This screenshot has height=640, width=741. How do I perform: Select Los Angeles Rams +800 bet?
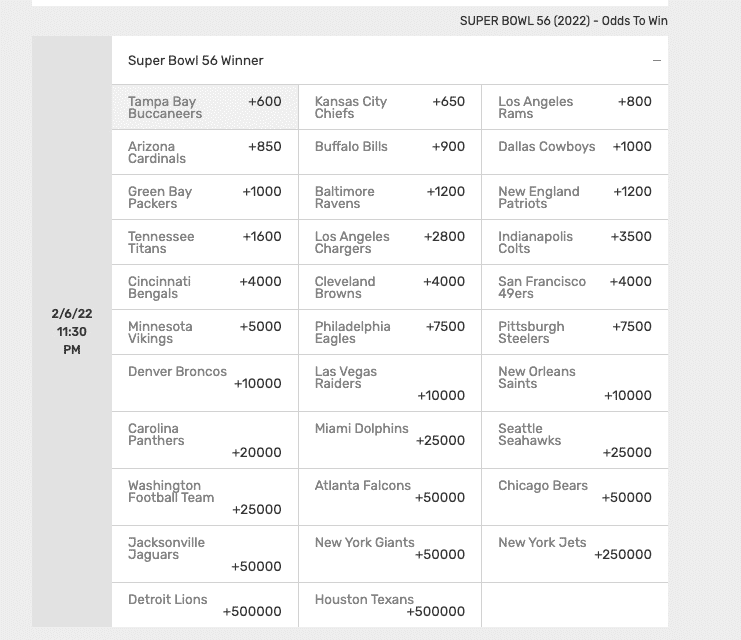pyautogui.click(x=575, y=107)
